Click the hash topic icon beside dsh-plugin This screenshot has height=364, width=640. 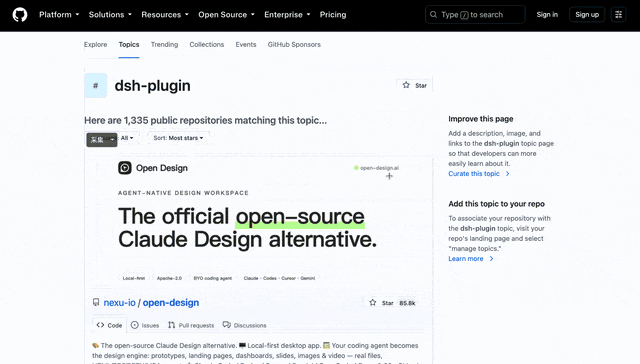(96, 85)
